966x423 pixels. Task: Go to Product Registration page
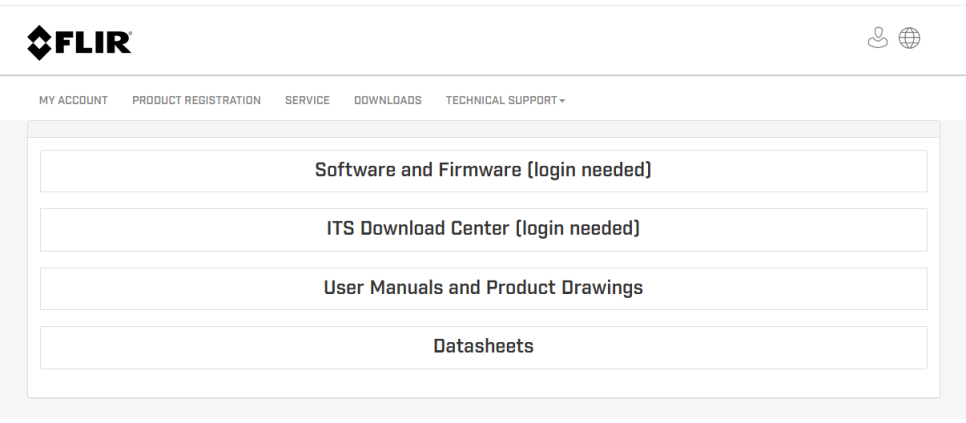point(196,100)
